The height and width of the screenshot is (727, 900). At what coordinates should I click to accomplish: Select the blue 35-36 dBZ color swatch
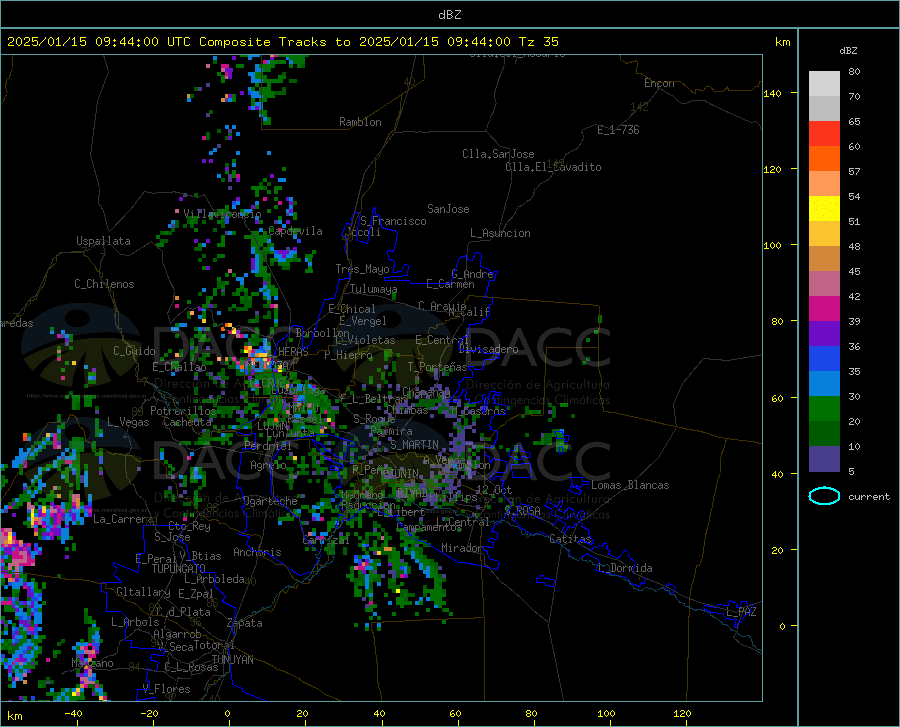[824, 359]
